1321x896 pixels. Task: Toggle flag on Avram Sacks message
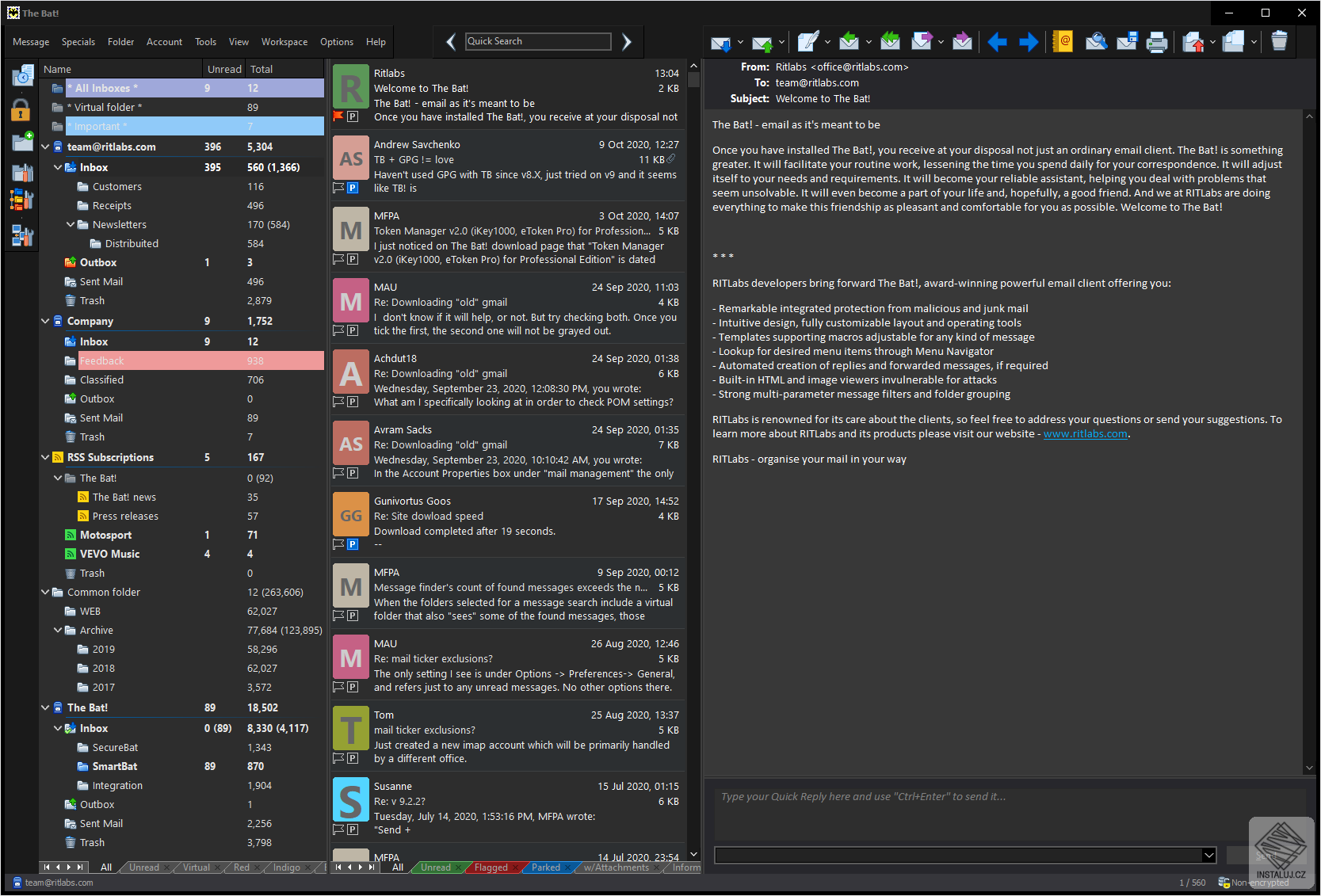click(x=338, y=473)
